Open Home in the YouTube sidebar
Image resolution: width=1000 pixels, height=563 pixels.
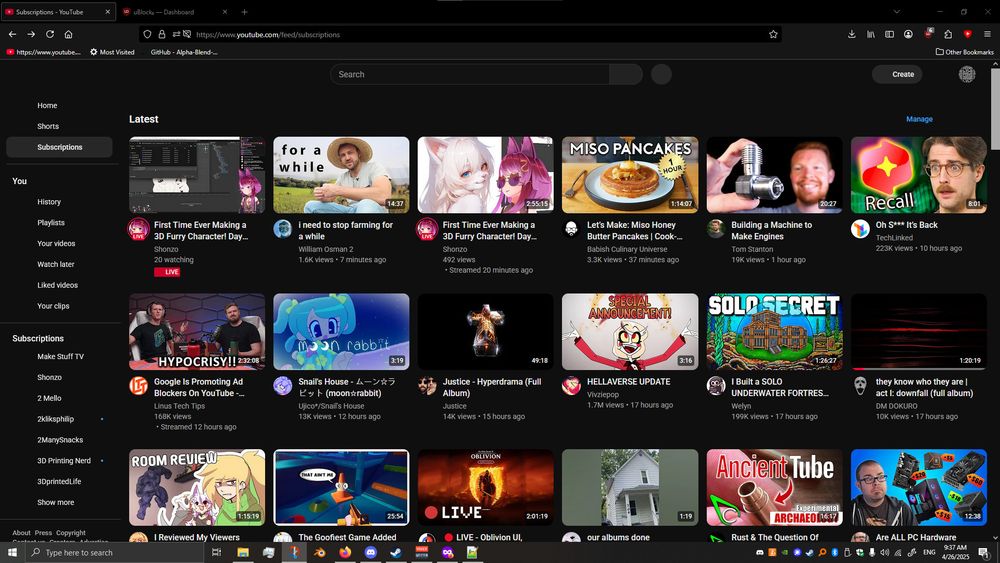pos(47,106)
